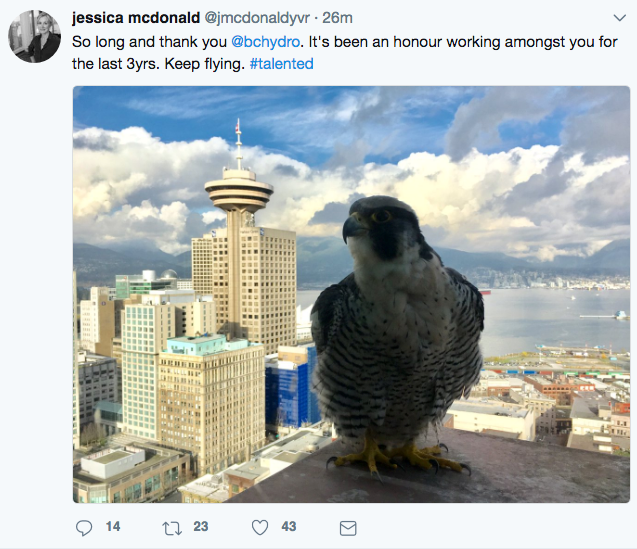The image size is (637, 549).
Task: Click the 'Keep flying.' line of text
Action: point(204,64)
